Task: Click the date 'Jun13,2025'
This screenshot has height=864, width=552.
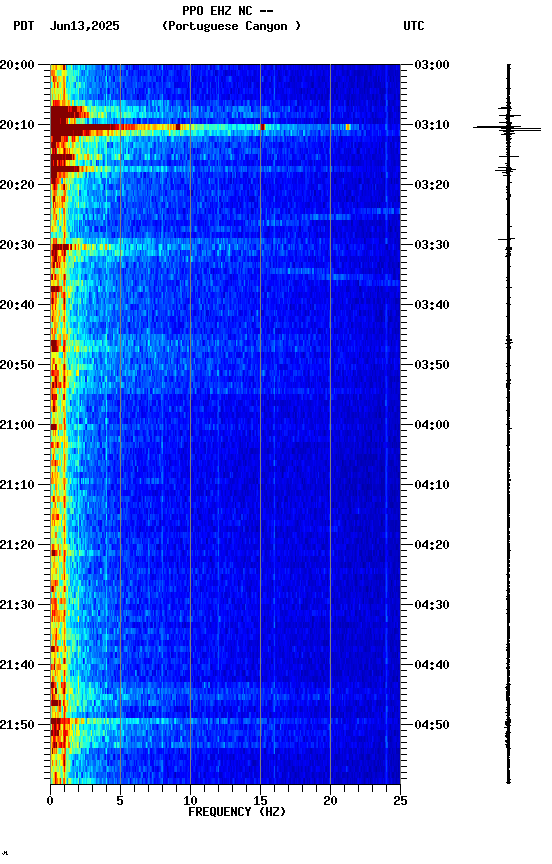Action: pyautogui.click(x=84, y=26)
